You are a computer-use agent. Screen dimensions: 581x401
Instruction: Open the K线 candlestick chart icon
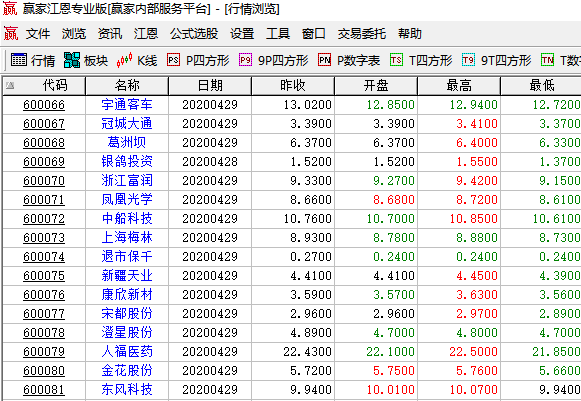[x=124, y=60]
